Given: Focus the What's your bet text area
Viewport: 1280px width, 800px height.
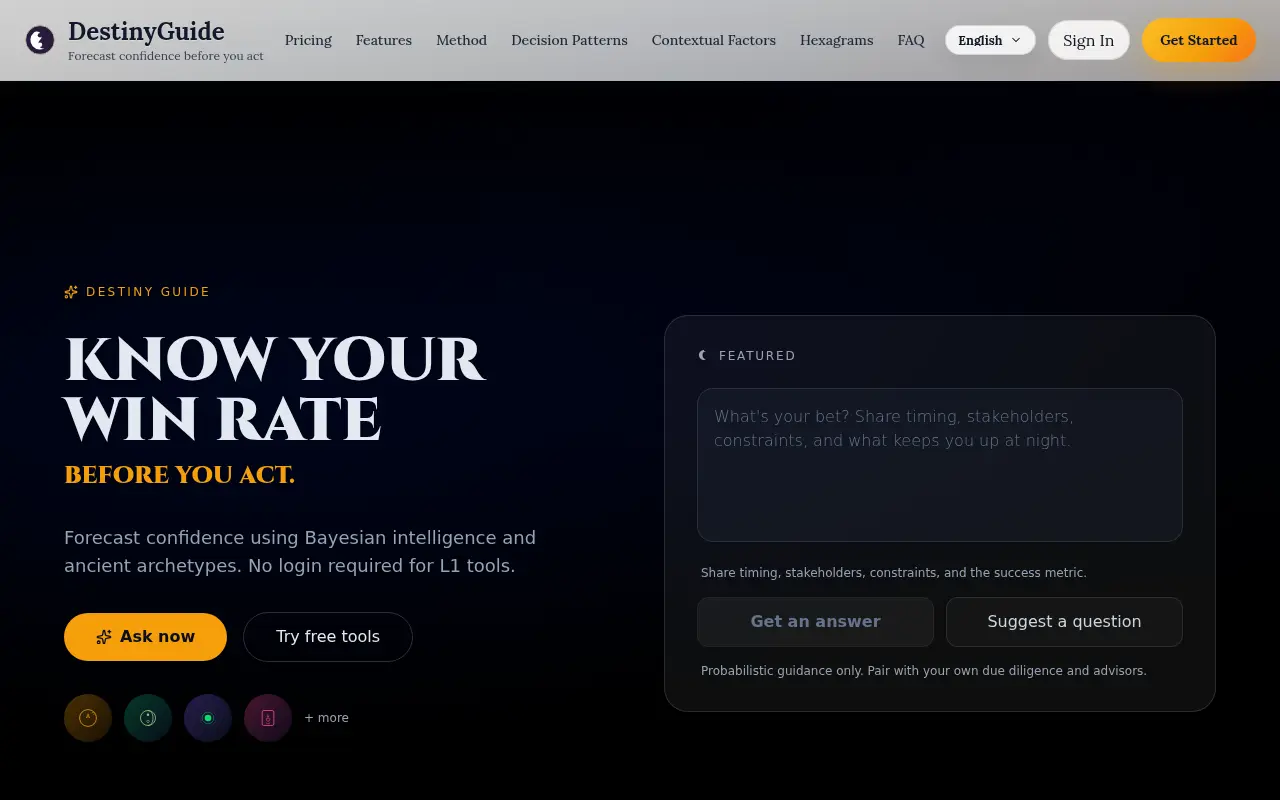Looking at the screenshot, I should coord(940,465).
